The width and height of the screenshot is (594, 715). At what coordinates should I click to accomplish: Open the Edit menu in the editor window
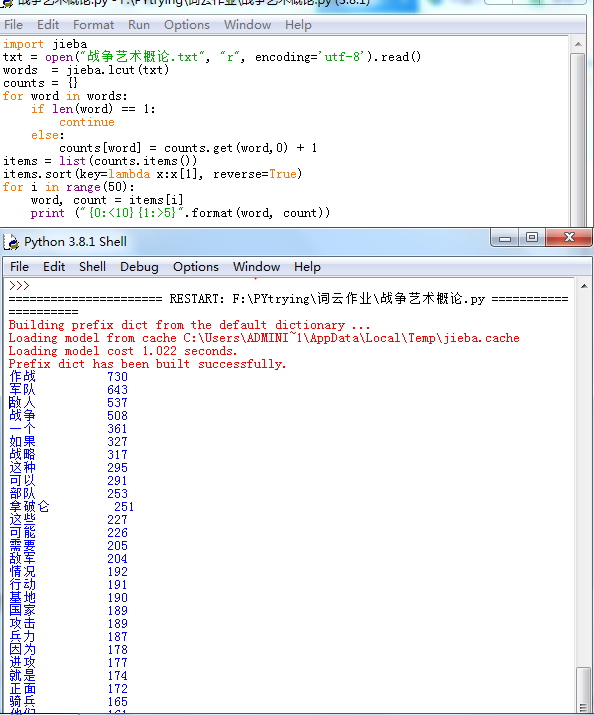tap(48, 25)
